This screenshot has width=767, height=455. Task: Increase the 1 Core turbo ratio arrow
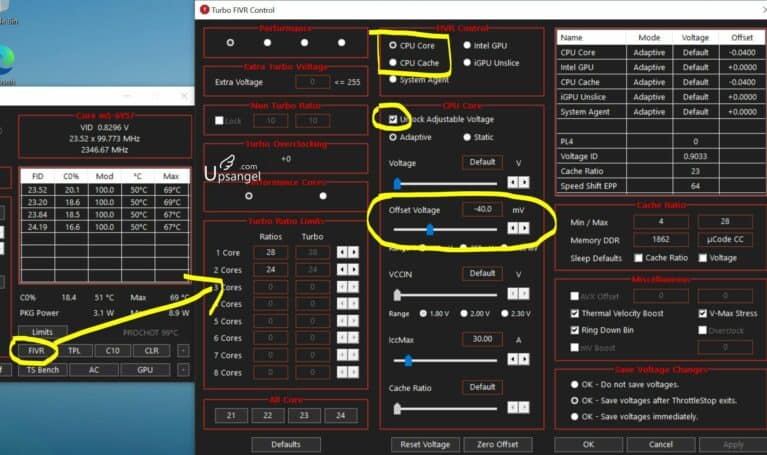coord(353,253)
